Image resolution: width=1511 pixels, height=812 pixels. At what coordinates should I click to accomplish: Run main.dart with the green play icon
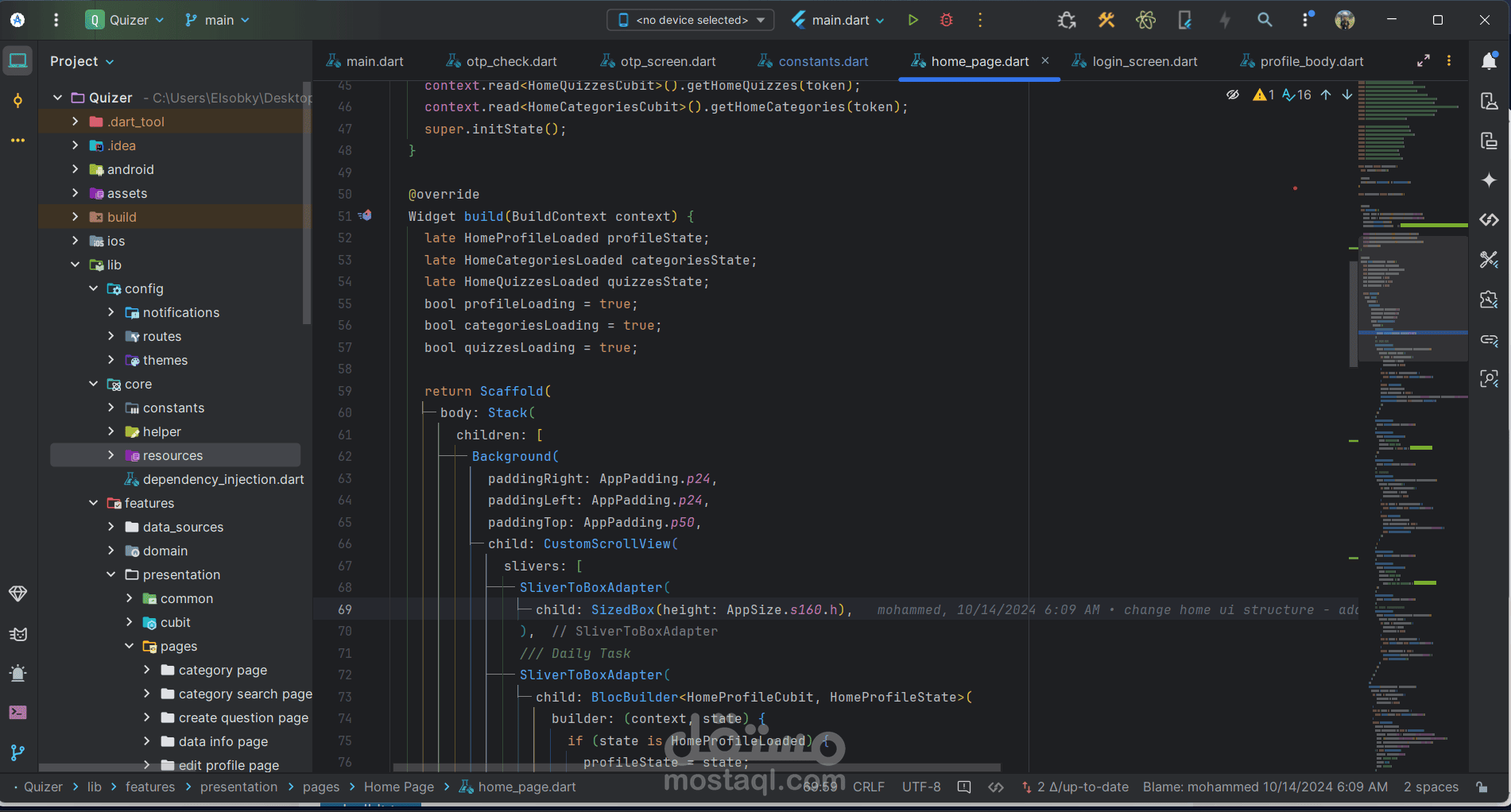(x=913, y=20)
